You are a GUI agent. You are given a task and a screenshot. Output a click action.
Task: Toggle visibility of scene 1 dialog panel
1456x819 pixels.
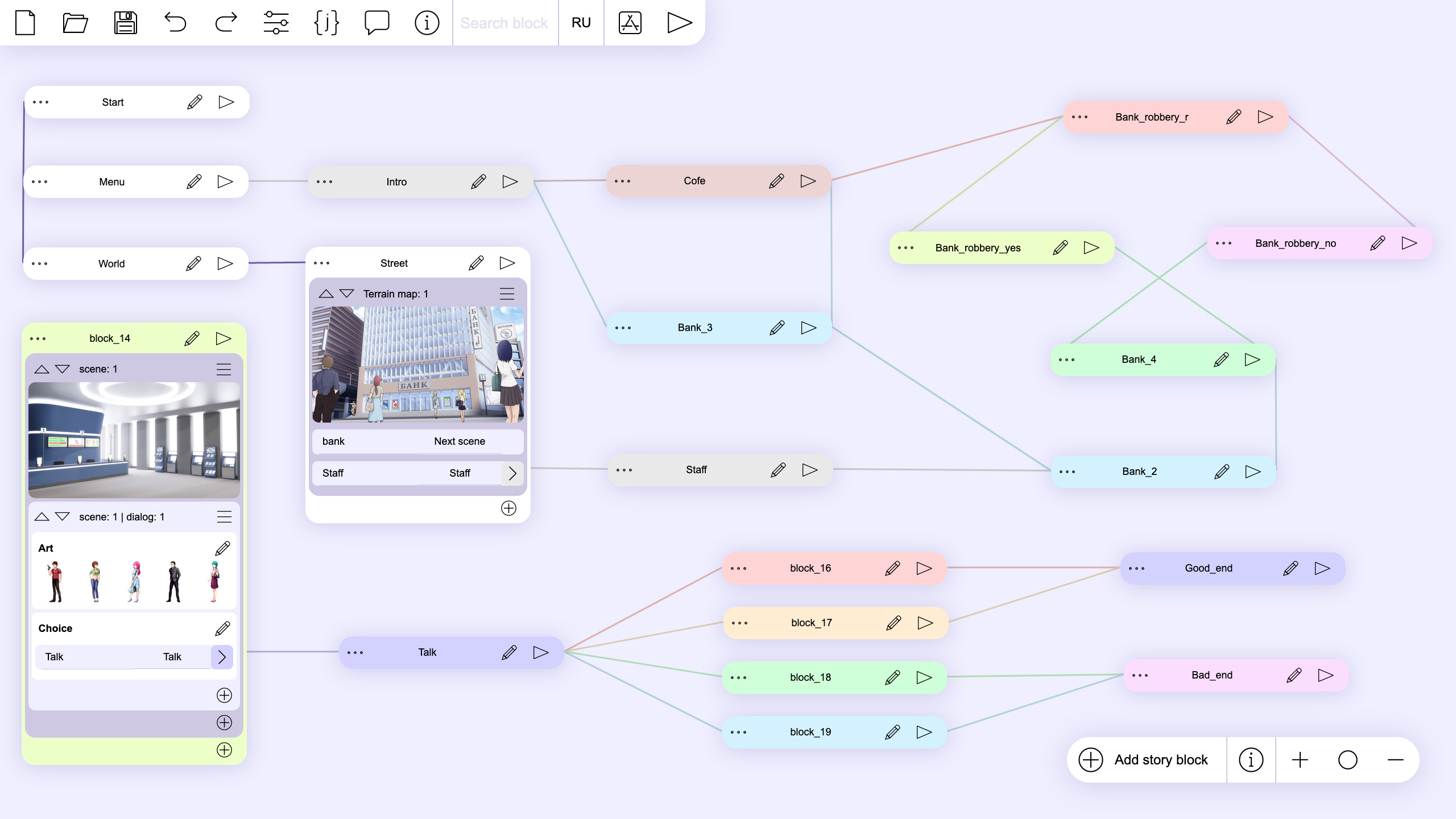pyautogui.click(x=41, y=516)
